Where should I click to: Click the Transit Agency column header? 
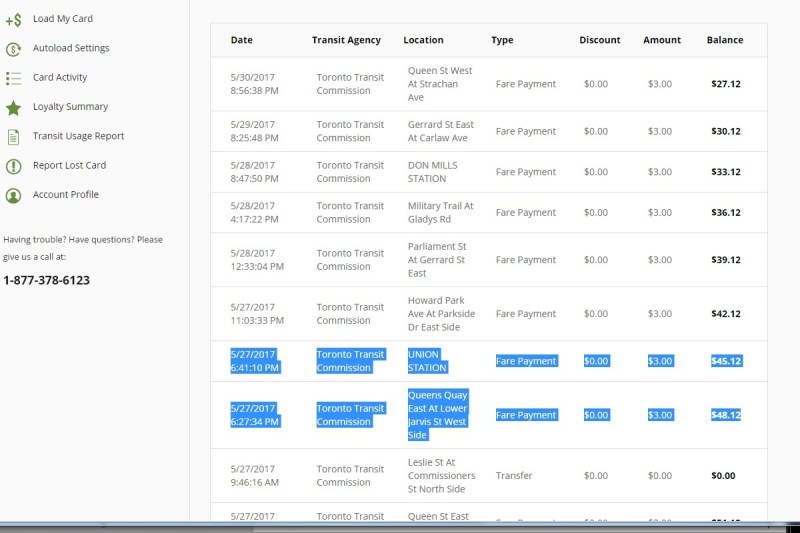346,40
